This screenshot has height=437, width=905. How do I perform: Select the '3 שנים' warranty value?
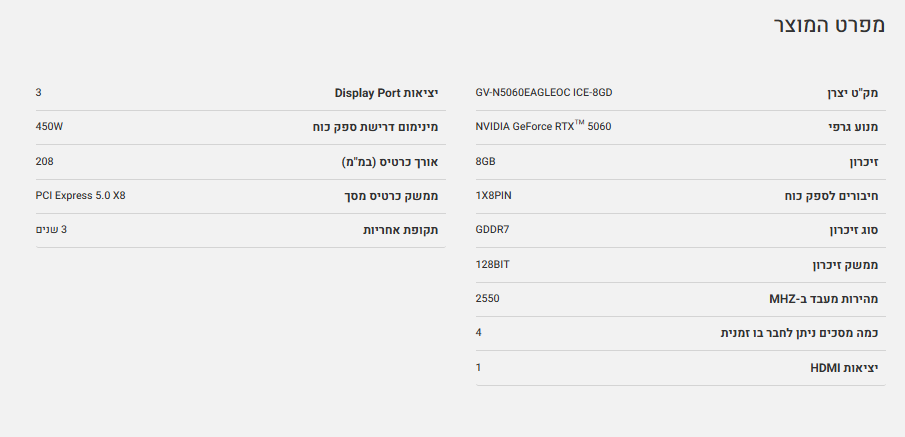pos(52,229)
